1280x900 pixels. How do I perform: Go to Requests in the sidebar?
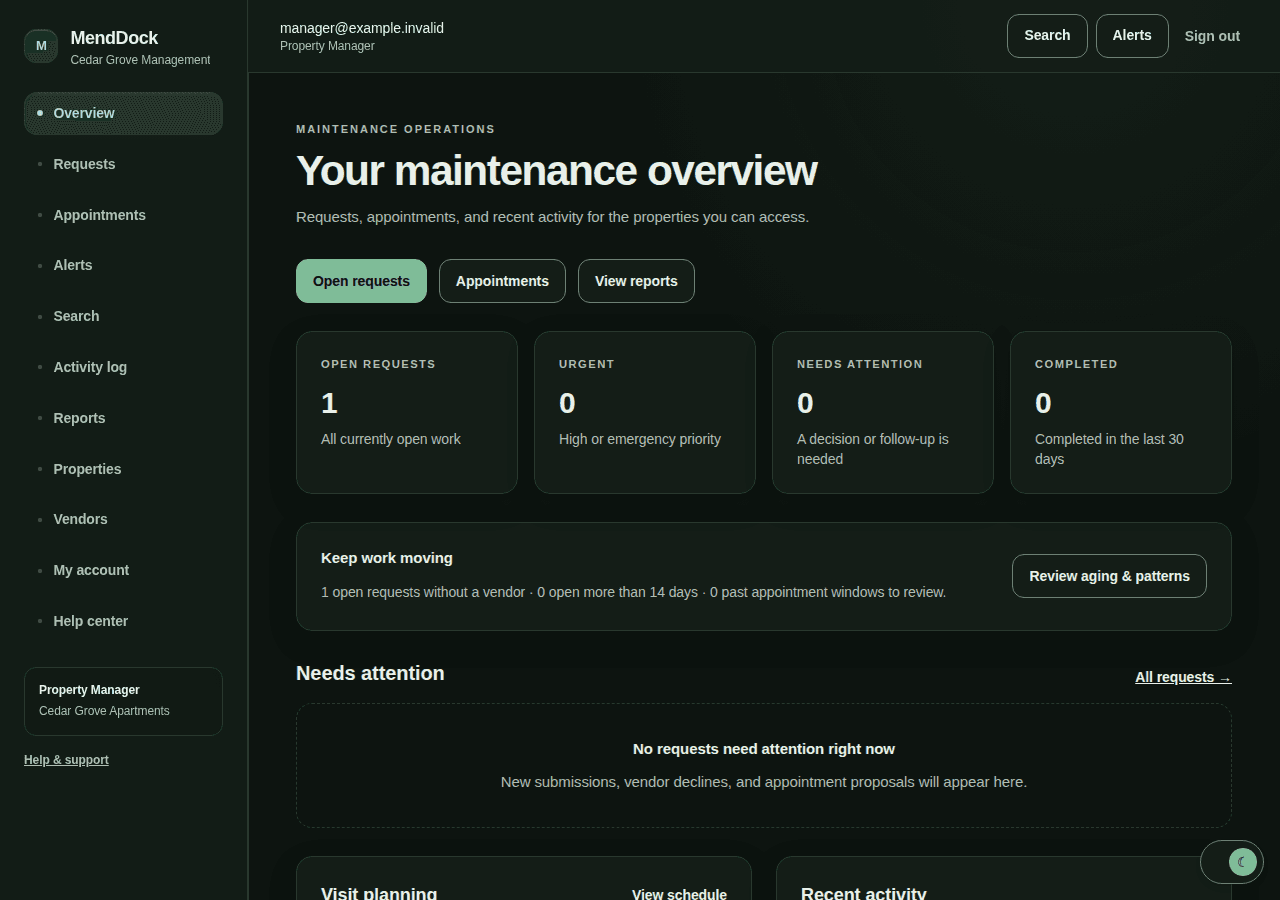123,164
